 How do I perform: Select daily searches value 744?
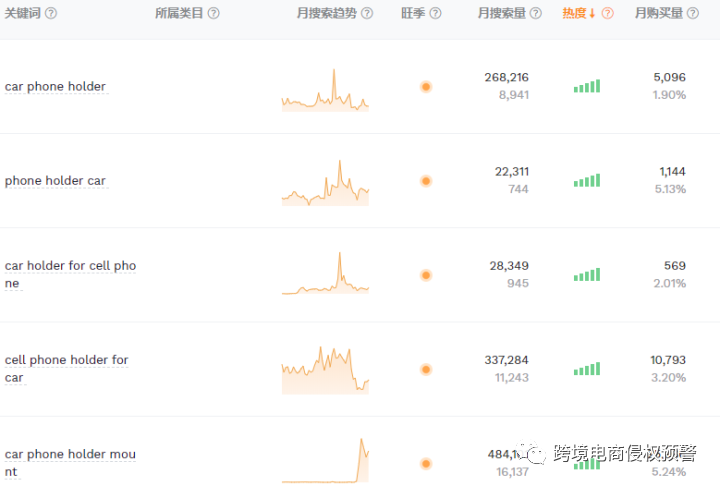coord(518,189)
